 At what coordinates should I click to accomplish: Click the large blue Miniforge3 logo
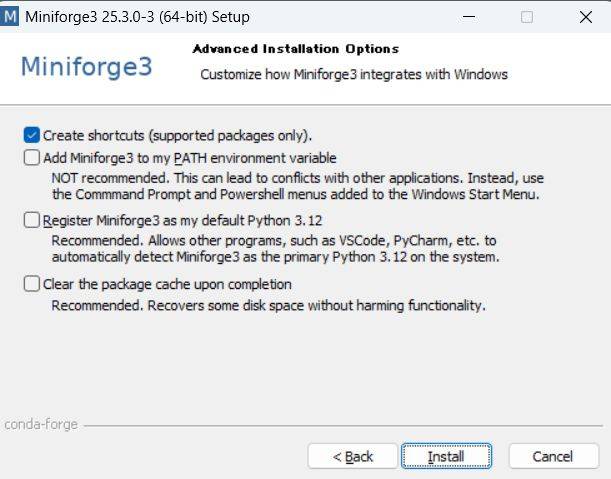pos(87,67)
